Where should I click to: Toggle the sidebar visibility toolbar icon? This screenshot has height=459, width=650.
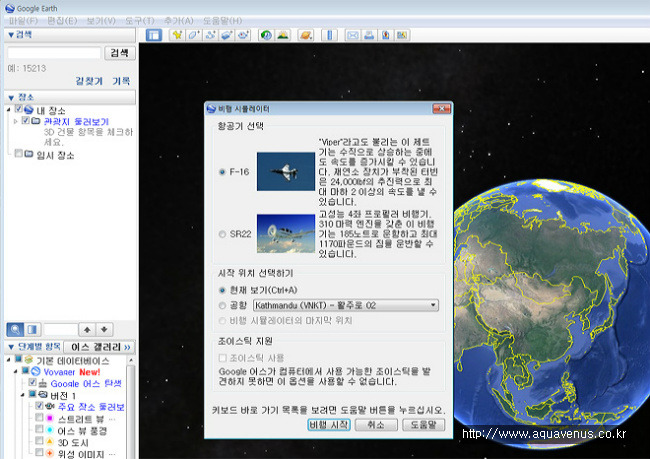pyautogui.click(x=154, y=35)
